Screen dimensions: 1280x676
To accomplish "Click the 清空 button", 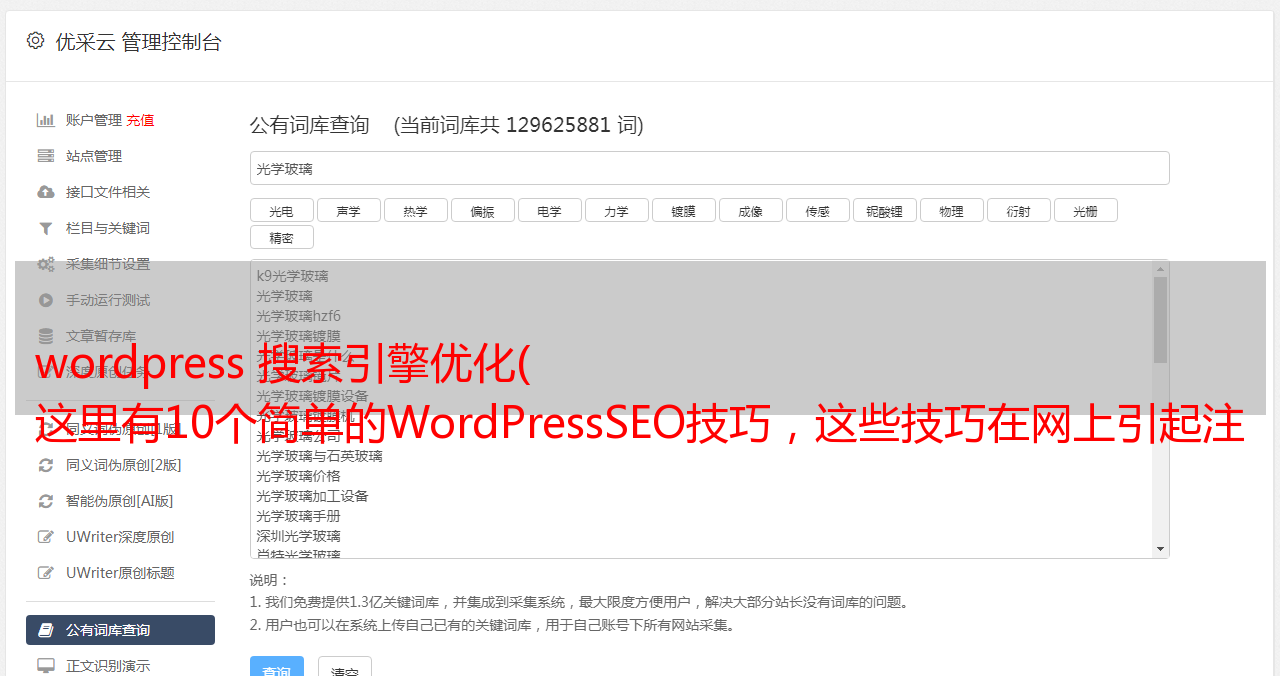I will (345, 667).
